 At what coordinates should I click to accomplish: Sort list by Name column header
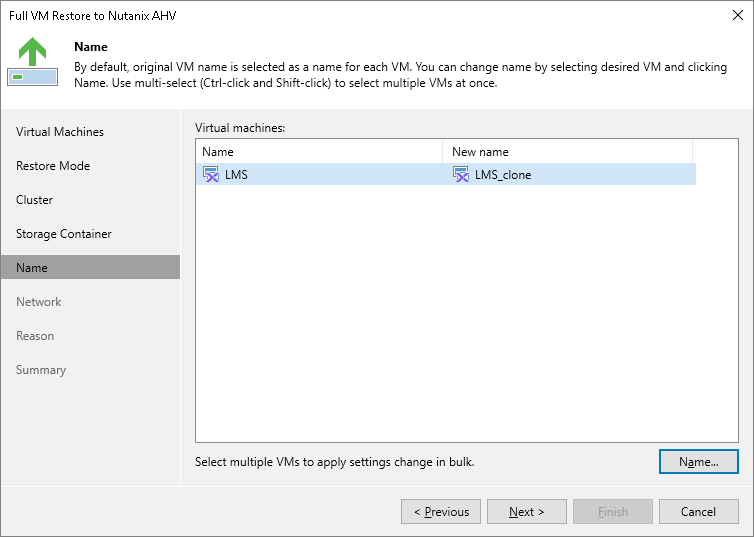point(318,152)
